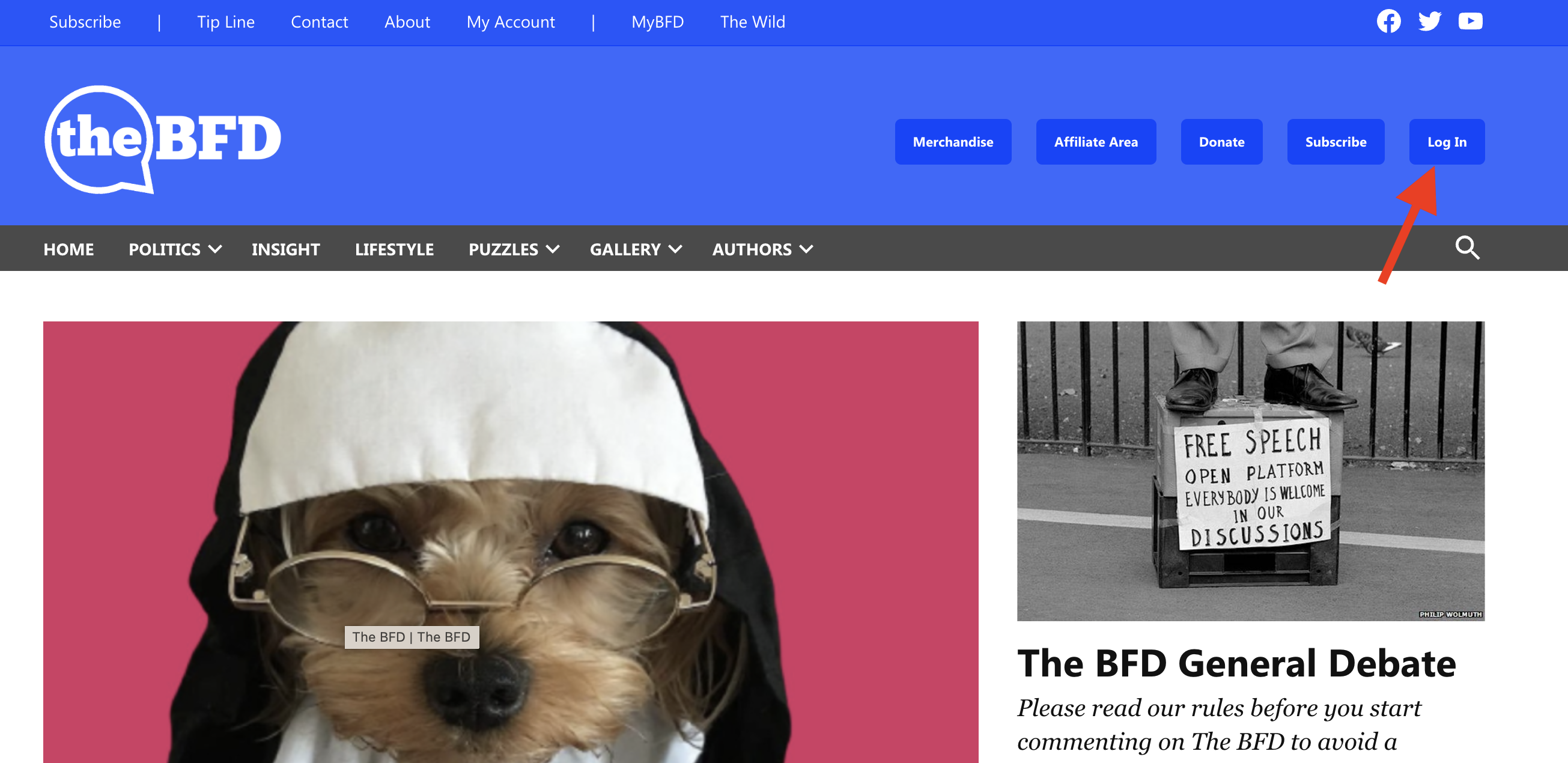Open the Merchandise button

click(953, 142)
